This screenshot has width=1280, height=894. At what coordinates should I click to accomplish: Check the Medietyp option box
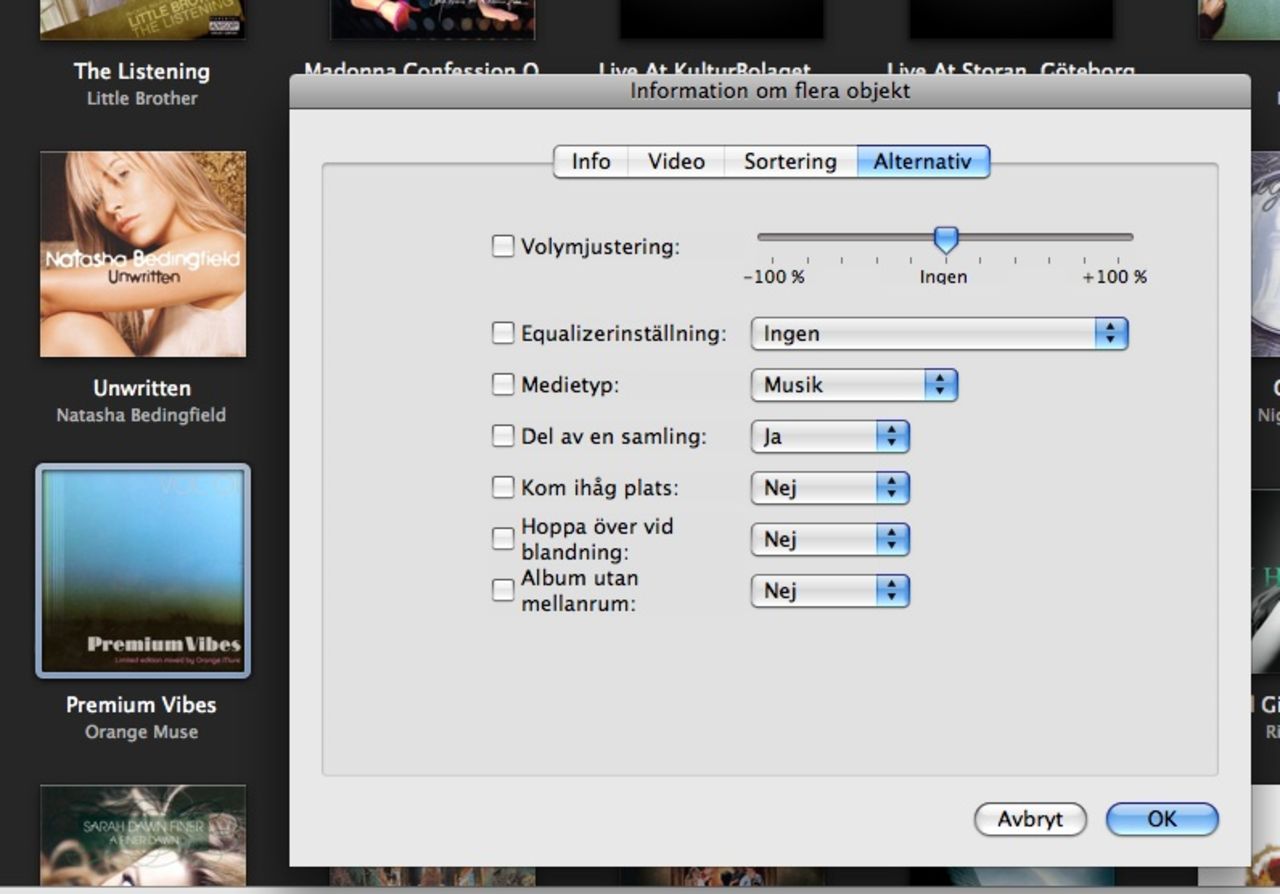pos(503,385)
